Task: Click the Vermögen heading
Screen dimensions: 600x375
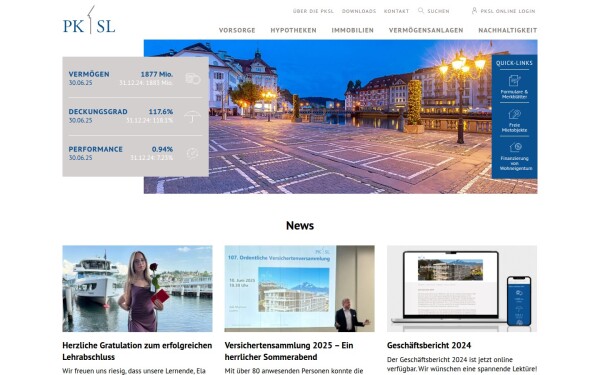Action: 89,74
